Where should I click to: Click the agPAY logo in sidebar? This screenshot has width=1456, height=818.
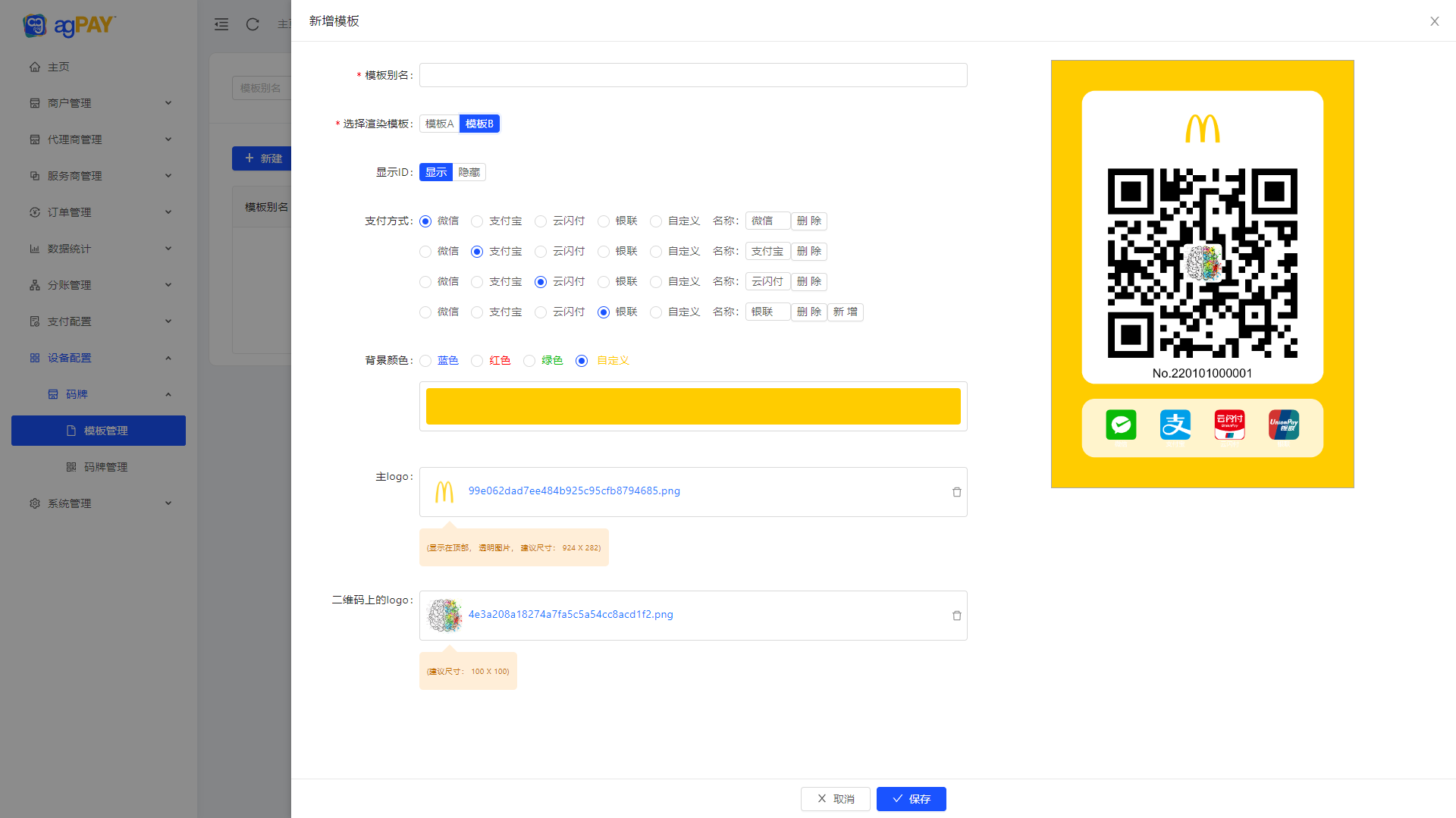tap(69, 25)
